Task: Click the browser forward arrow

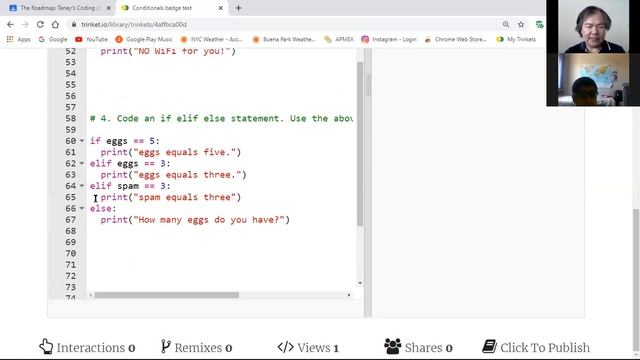Action: (25, 24)
